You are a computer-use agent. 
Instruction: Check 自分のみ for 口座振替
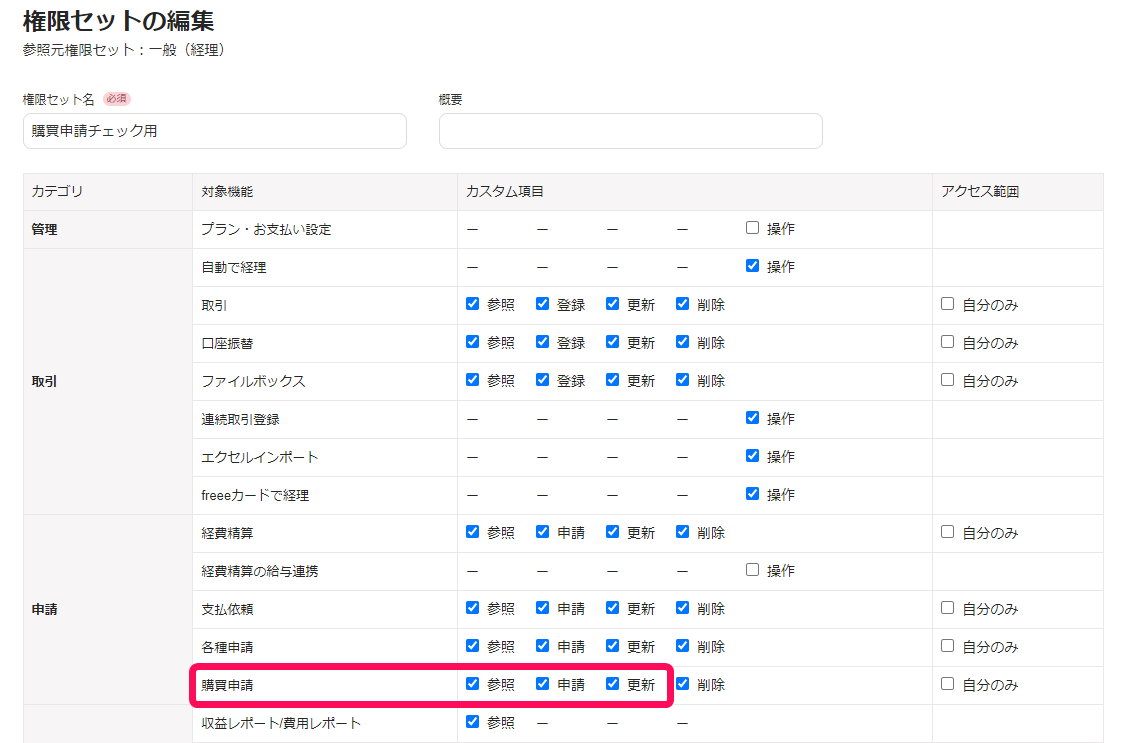947,341
